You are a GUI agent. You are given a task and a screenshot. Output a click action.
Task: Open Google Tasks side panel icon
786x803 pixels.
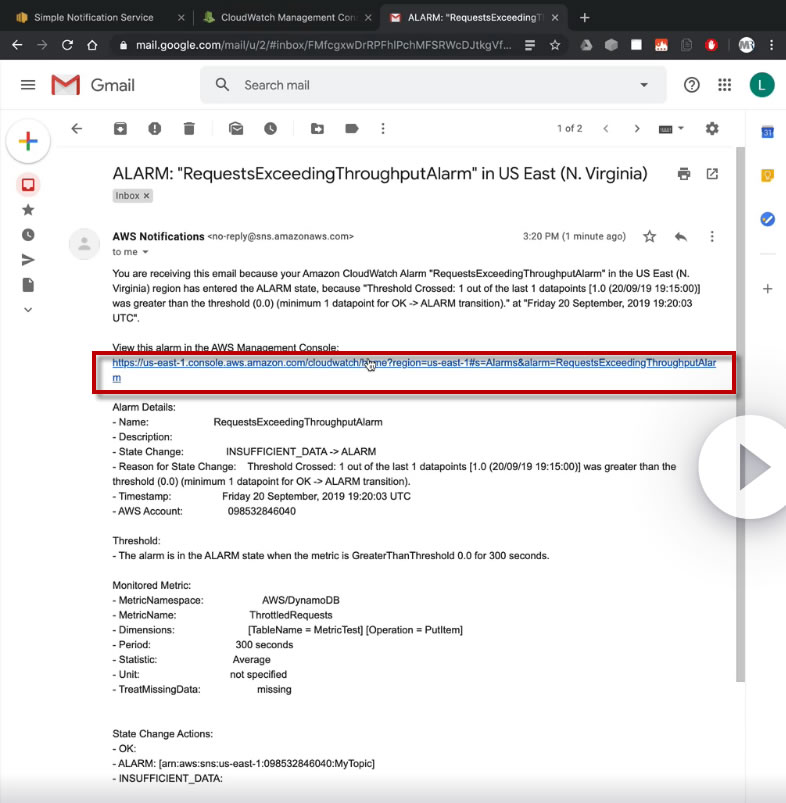(767, 219)
